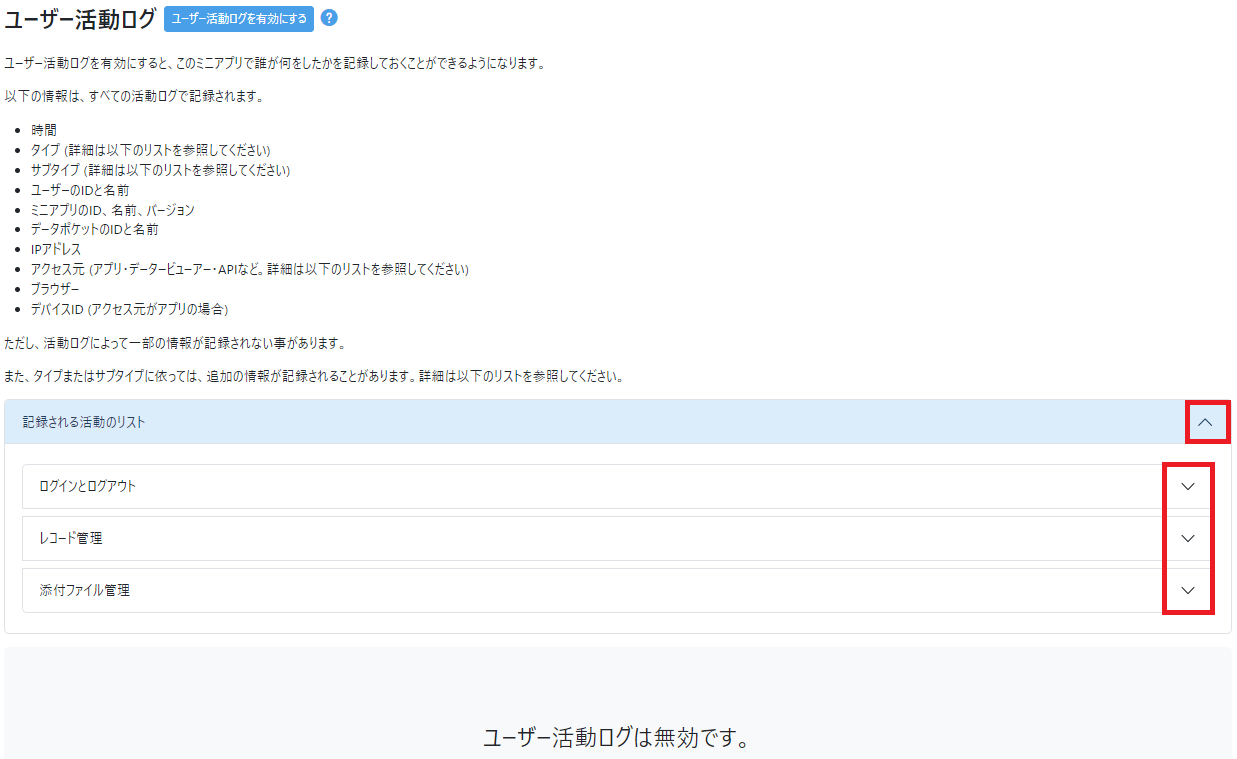This screenshot has height=759, width=1237.
Task: Click the help icon next to the enable button
Action: pos(330,18)
